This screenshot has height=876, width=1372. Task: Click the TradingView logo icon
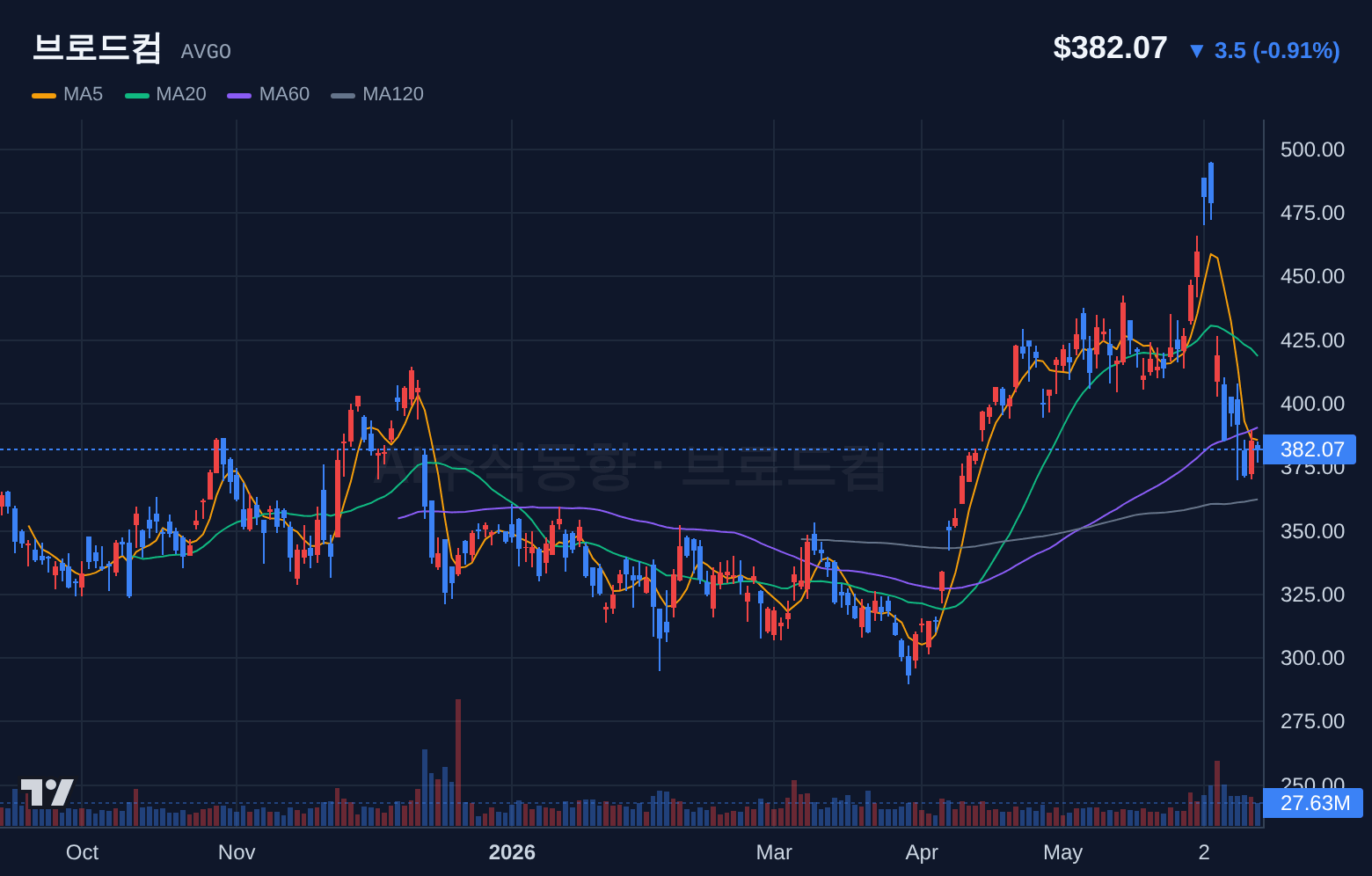pos(47,792)
